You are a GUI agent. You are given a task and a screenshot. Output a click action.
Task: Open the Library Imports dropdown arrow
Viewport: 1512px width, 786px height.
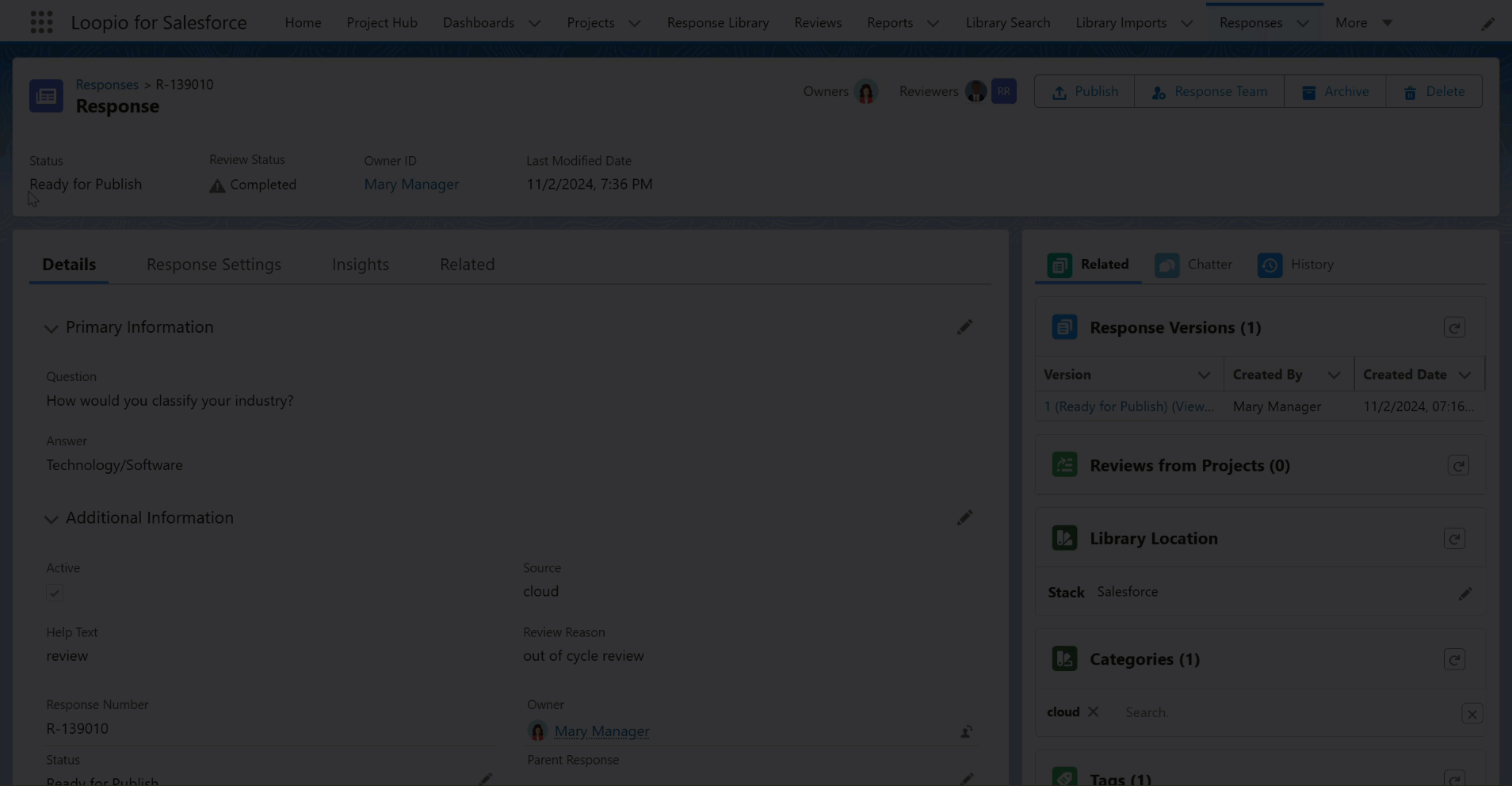coord(1186,23)
